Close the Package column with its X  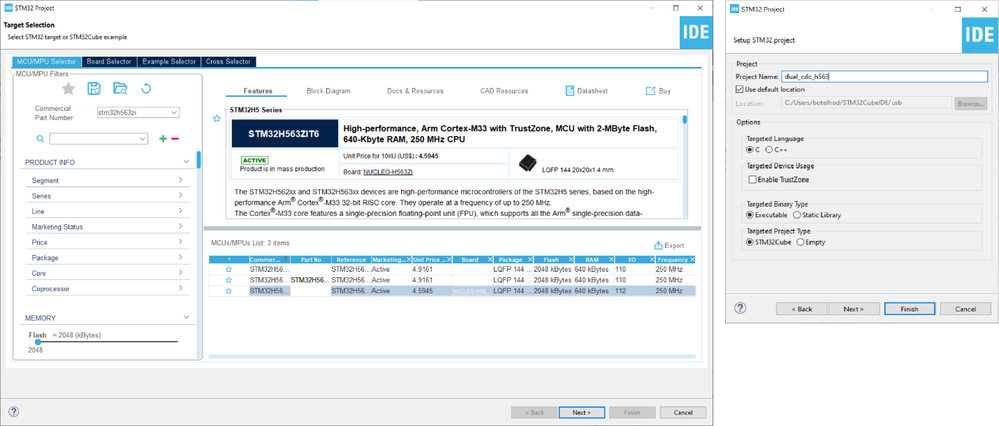point(530,260)
